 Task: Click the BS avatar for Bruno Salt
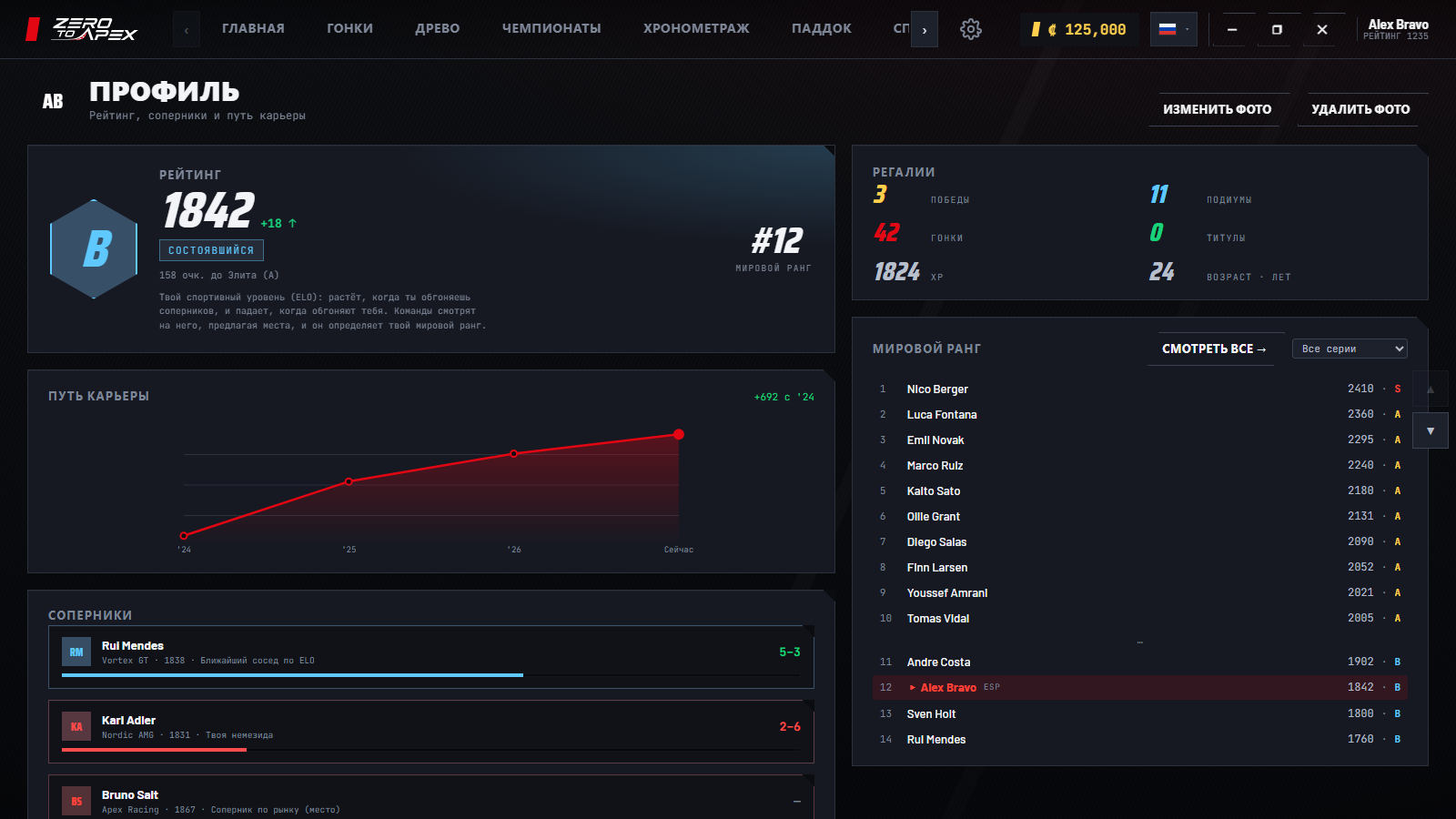point(76,801)
